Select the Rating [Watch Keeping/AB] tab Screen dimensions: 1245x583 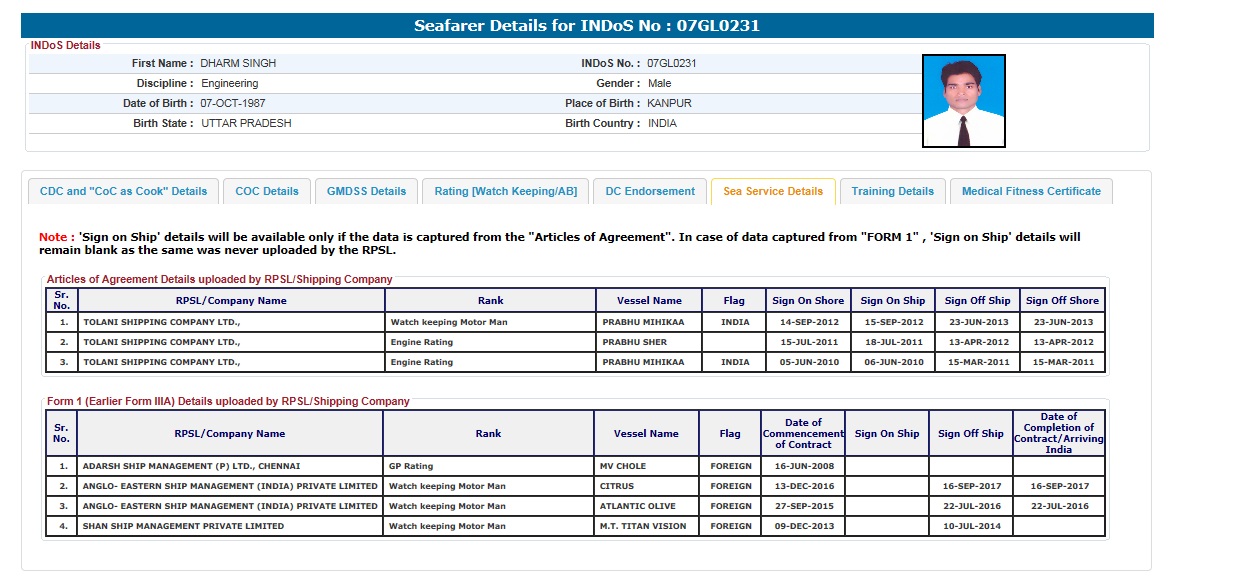point(505,191)
